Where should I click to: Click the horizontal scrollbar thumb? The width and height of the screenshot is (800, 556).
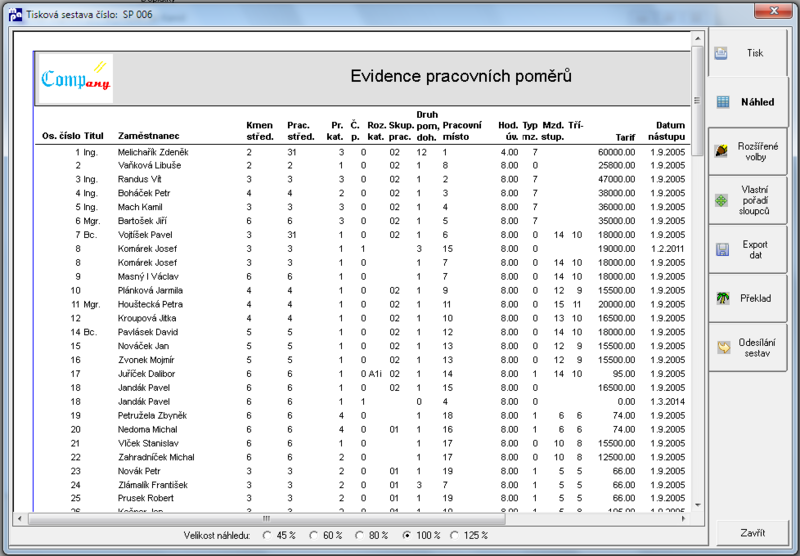click(x=266, y=519)
